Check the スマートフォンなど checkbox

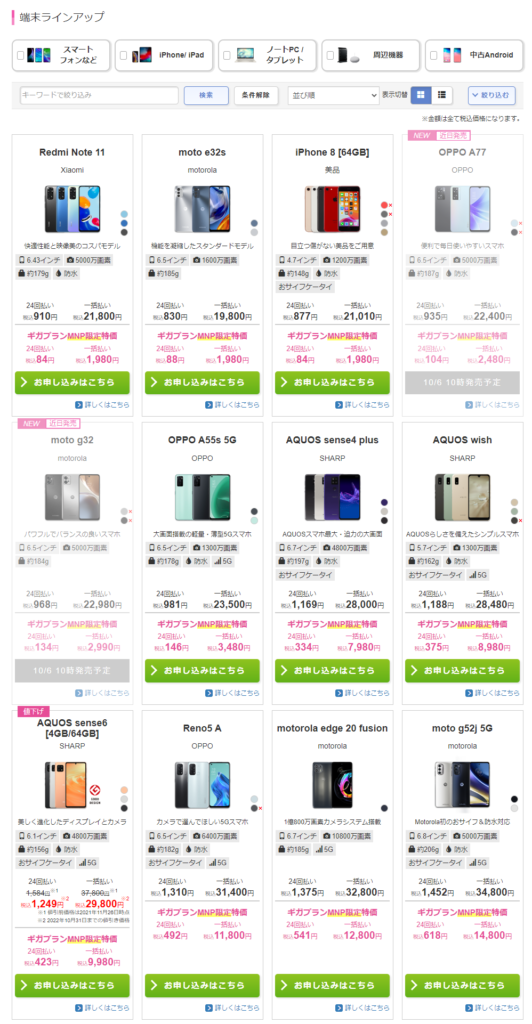coord(21,56)
